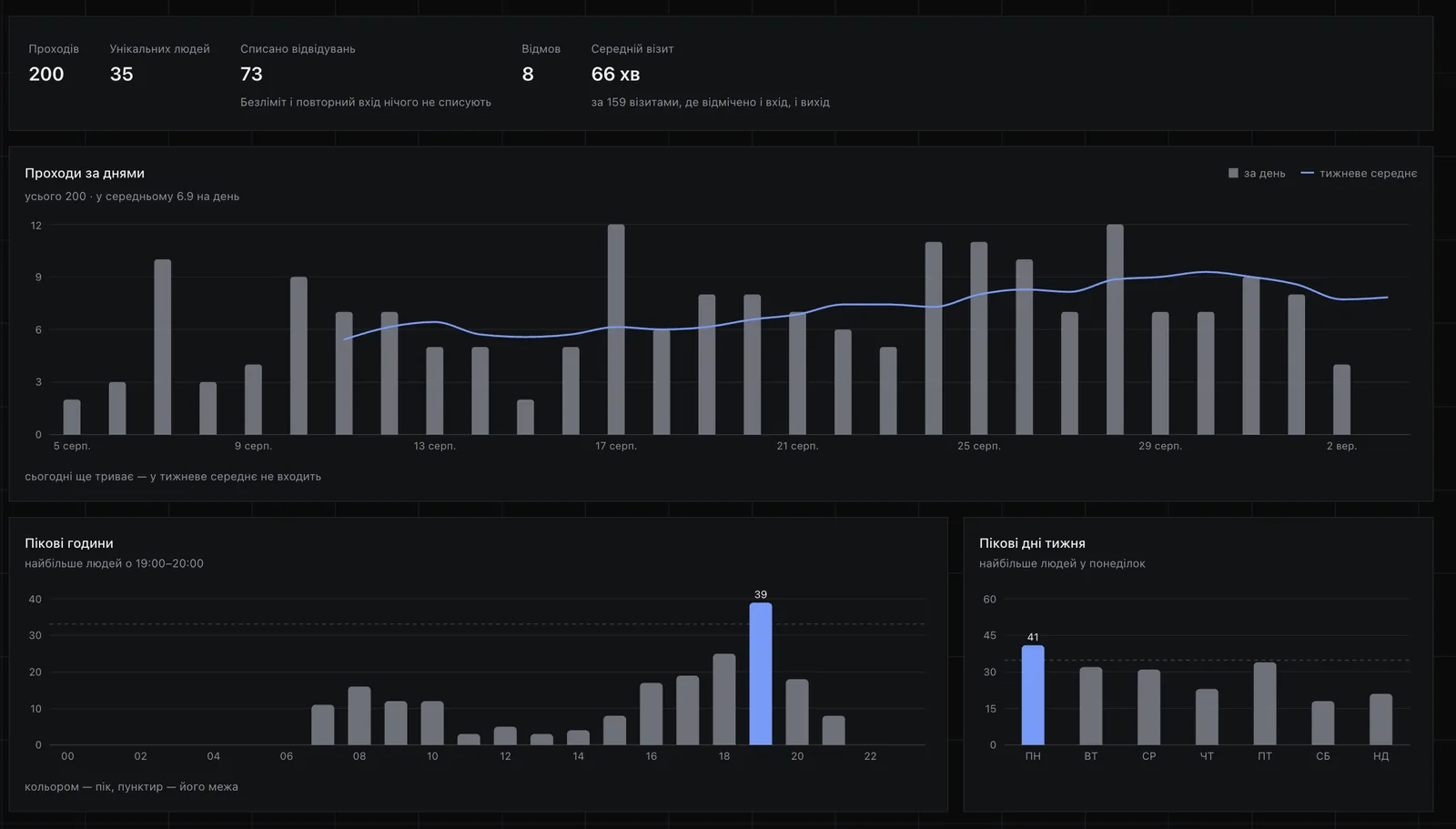The height and width of the screenshot is (829, 1456).
Task: Select the 'Списано відвідувань' value 73
Action: 251,75
